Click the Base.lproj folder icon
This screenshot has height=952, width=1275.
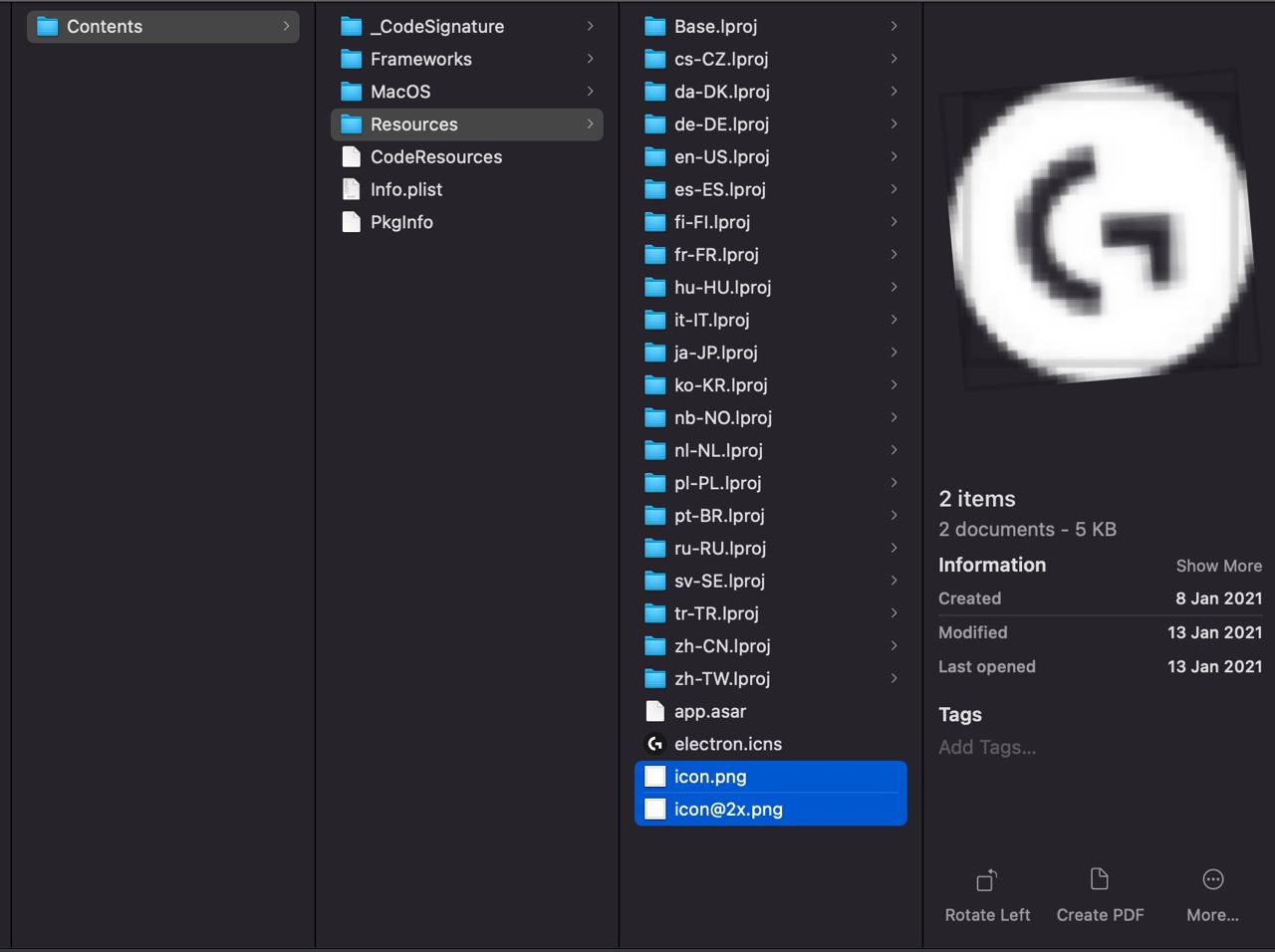(x=654, y=27)
